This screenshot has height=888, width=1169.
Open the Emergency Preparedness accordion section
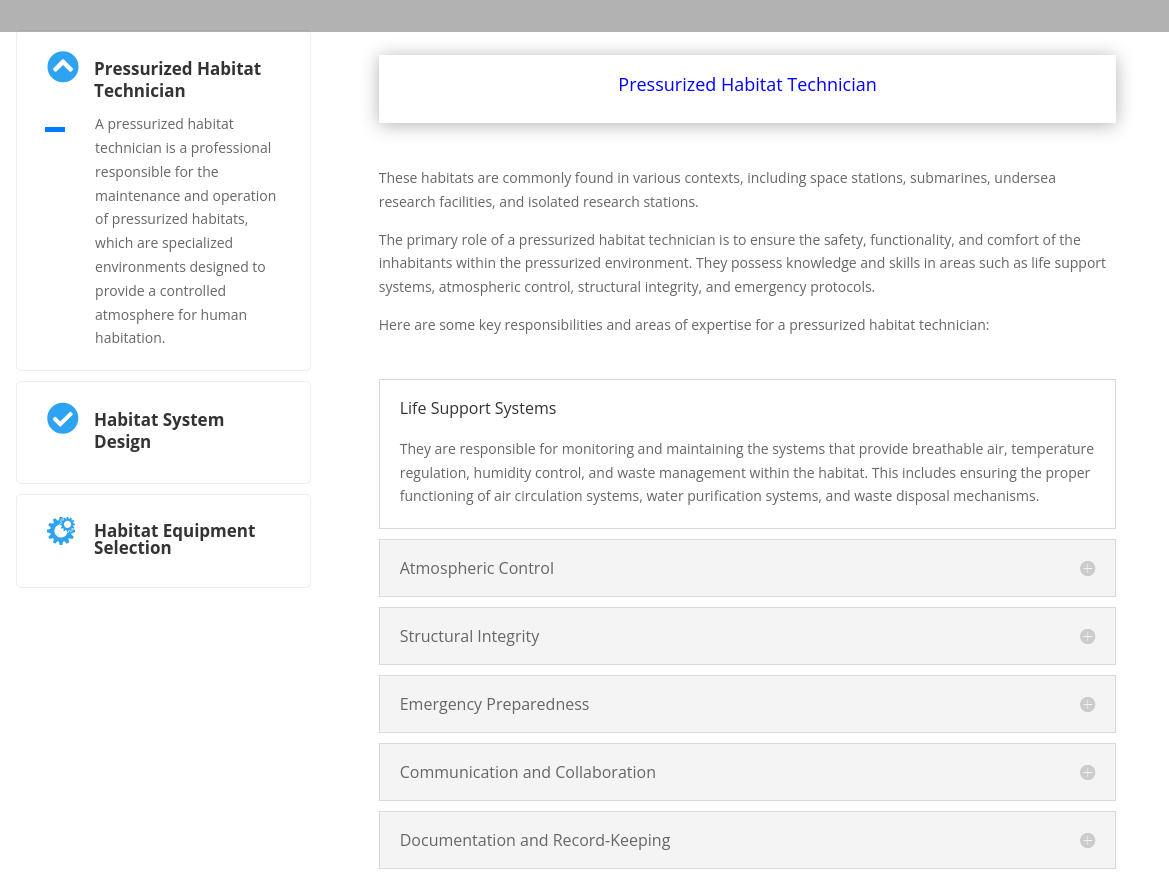click(495, 704)
